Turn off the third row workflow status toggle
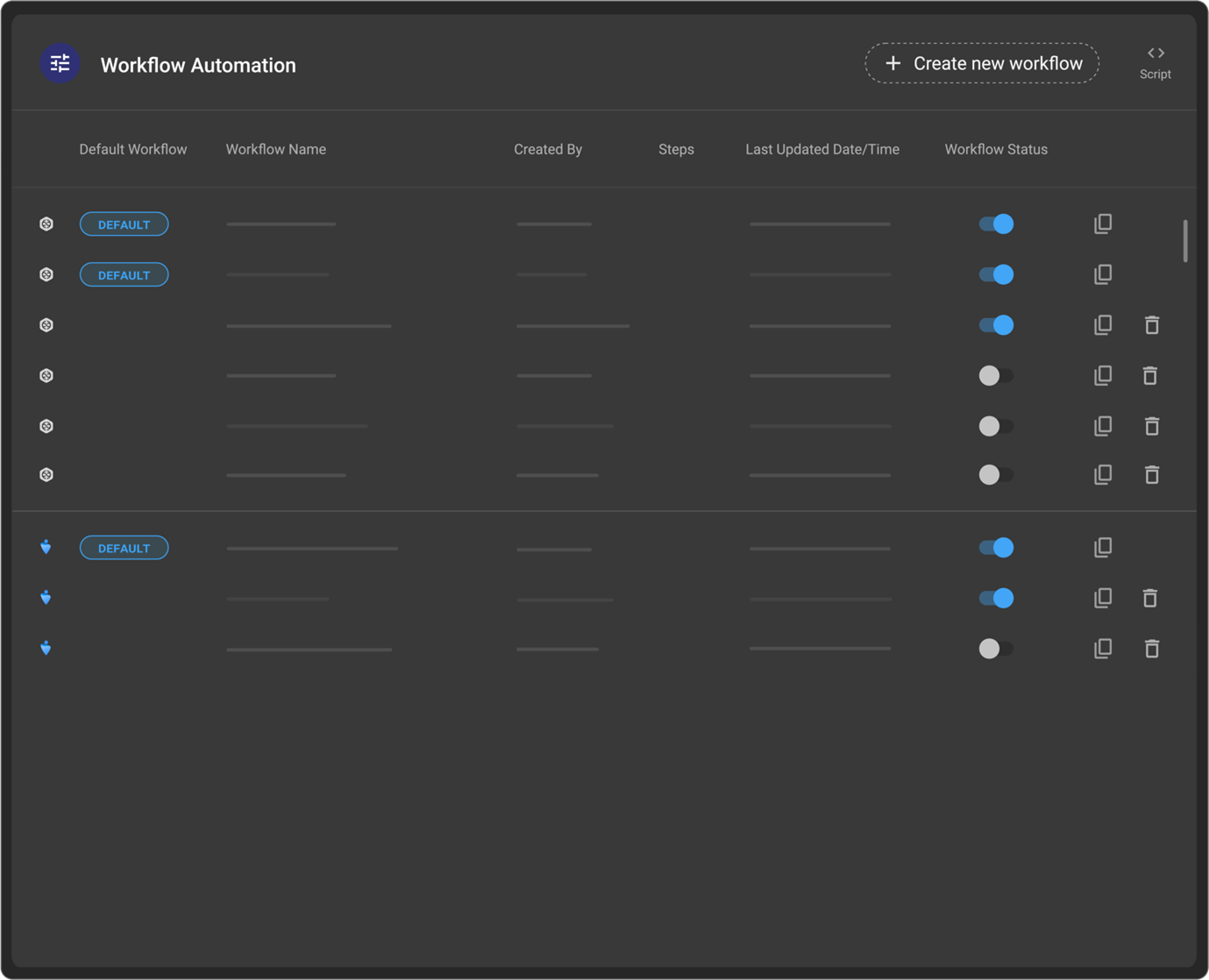 [x=996, y=325]
